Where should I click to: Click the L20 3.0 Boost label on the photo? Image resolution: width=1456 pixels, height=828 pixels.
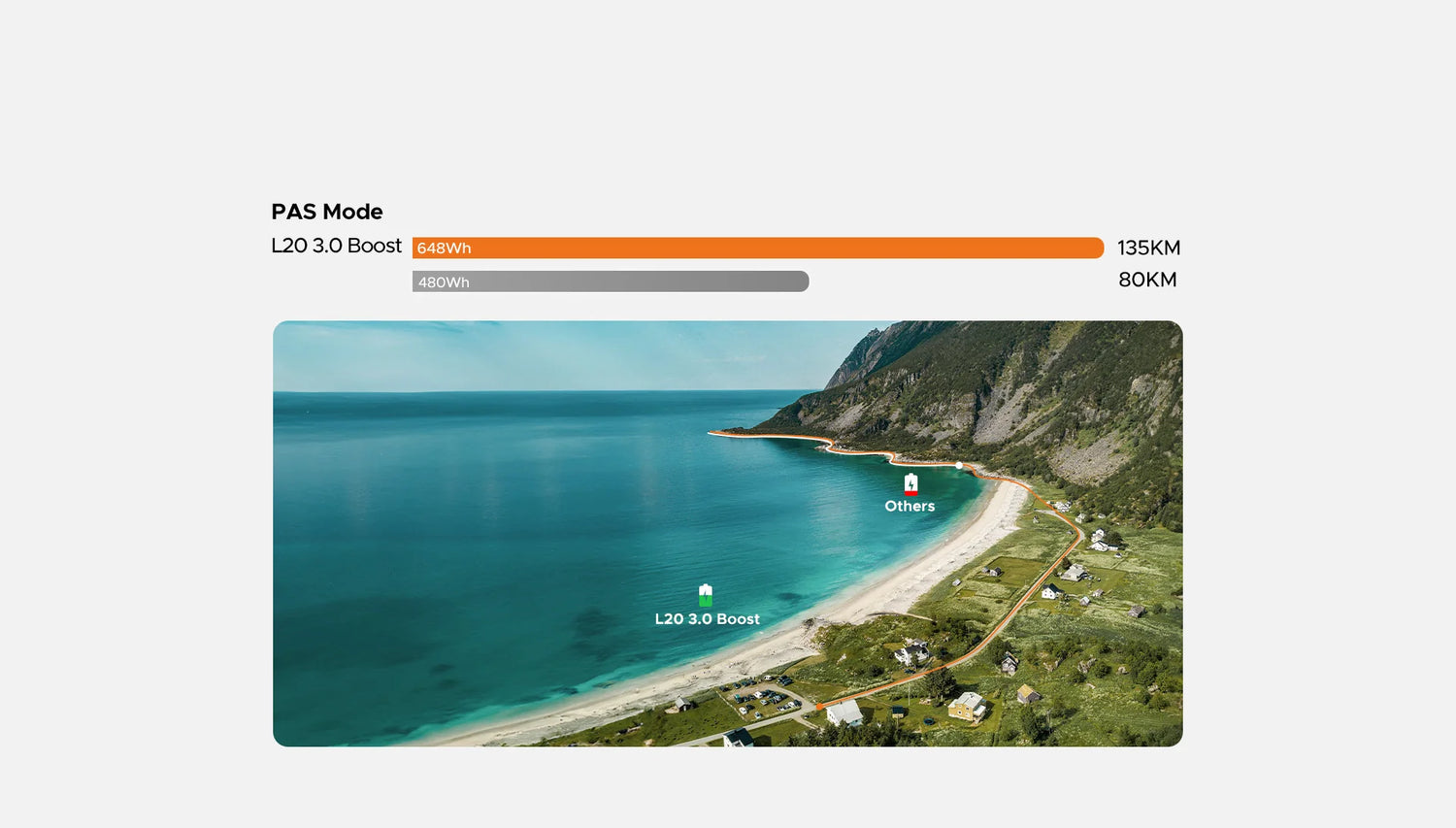[707, 618]
